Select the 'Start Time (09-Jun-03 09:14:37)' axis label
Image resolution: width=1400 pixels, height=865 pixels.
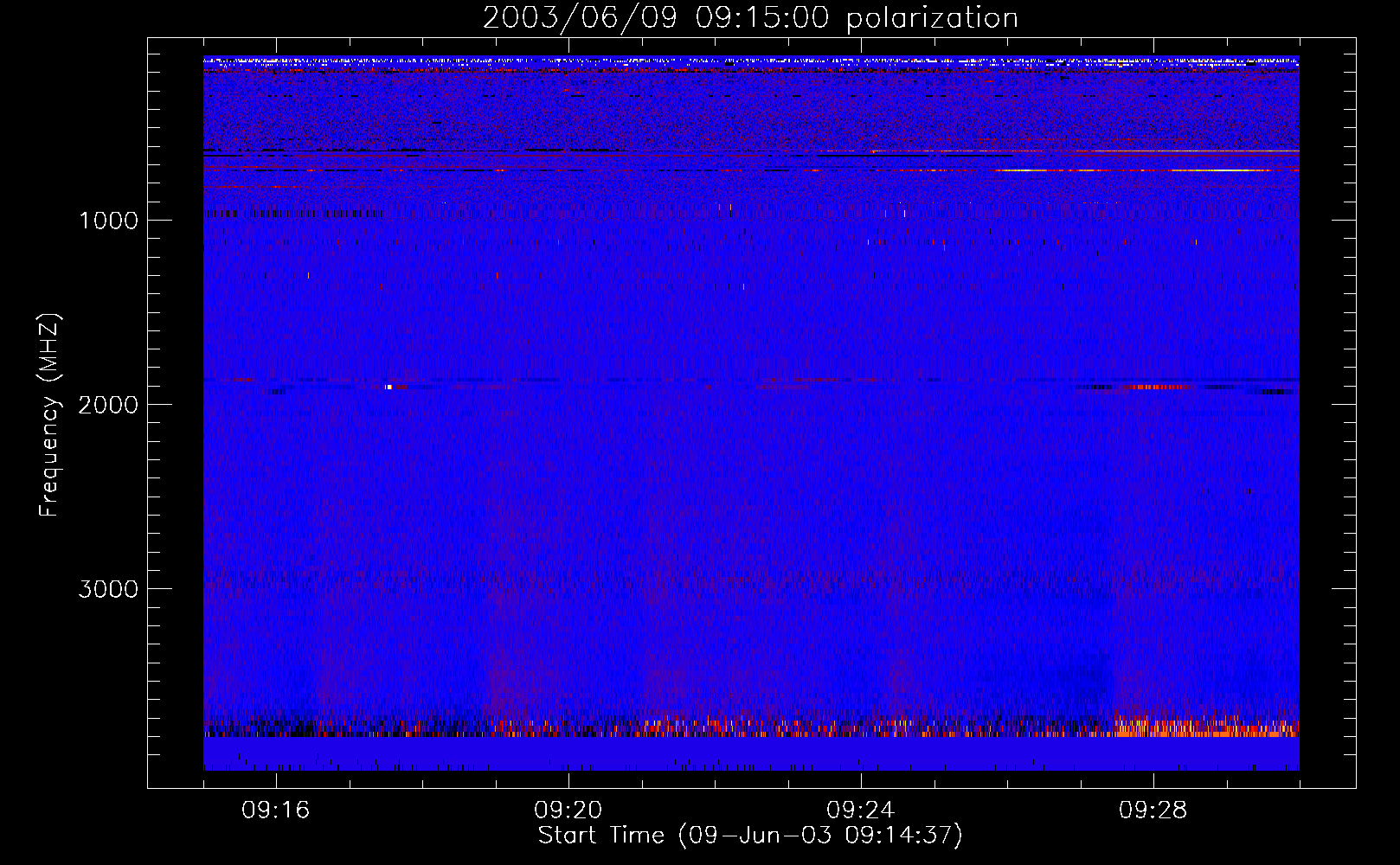point(750,836)
